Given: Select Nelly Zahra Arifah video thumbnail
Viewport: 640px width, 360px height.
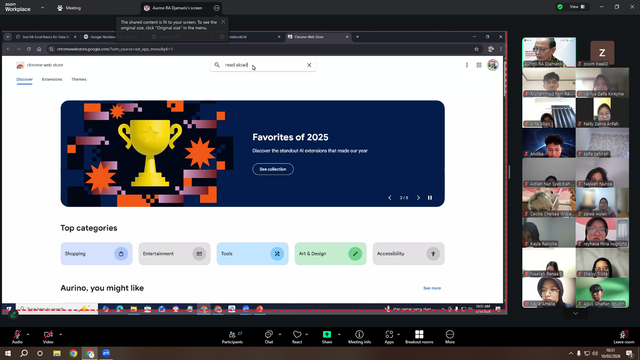Looking at the screenshot, I should (x=602, y=112).
